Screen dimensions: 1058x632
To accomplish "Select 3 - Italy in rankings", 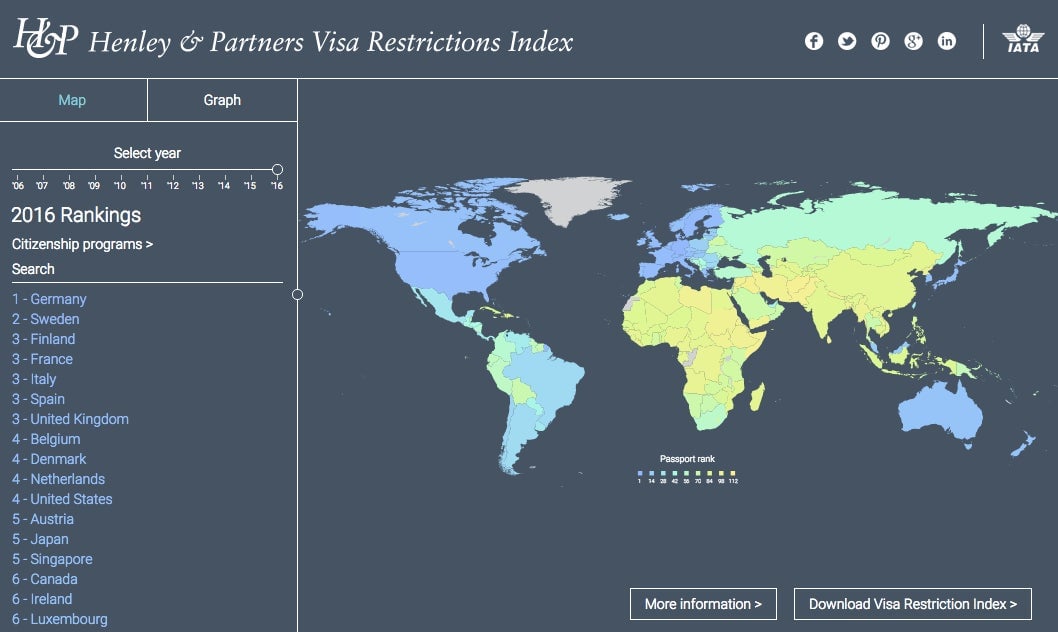I will point(34,379).
